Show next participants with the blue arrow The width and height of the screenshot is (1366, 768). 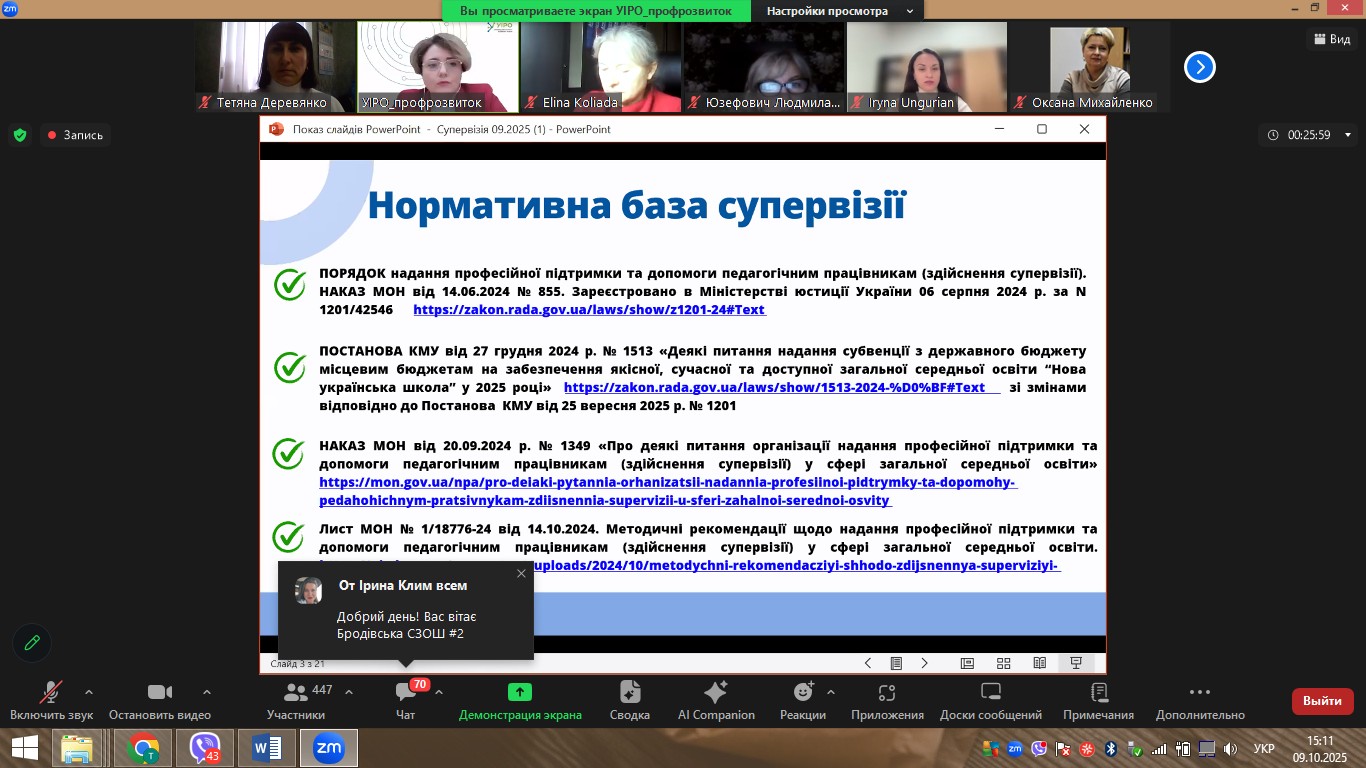tap(1200, 67)
